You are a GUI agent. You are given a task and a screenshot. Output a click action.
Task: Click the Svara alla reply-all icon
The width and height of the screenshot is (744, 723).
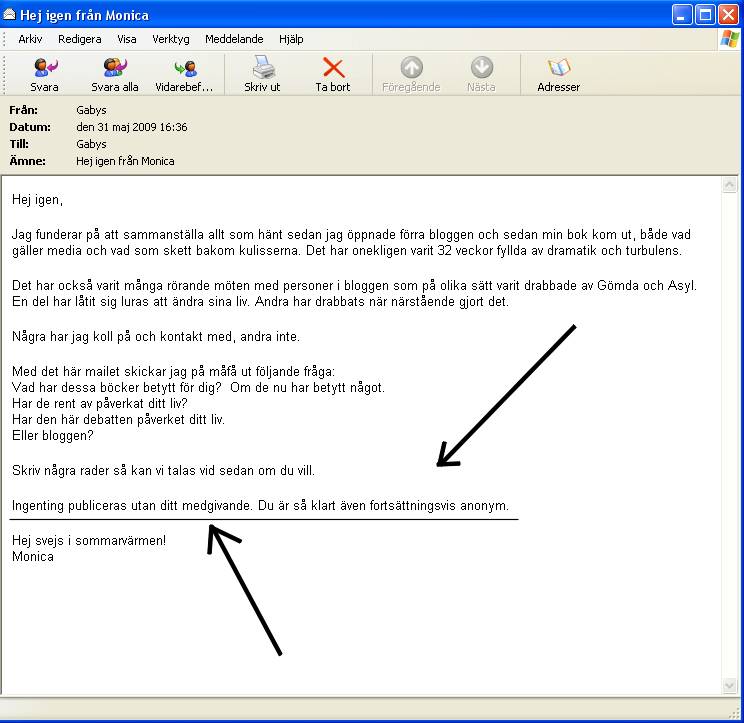coord(115,67)
